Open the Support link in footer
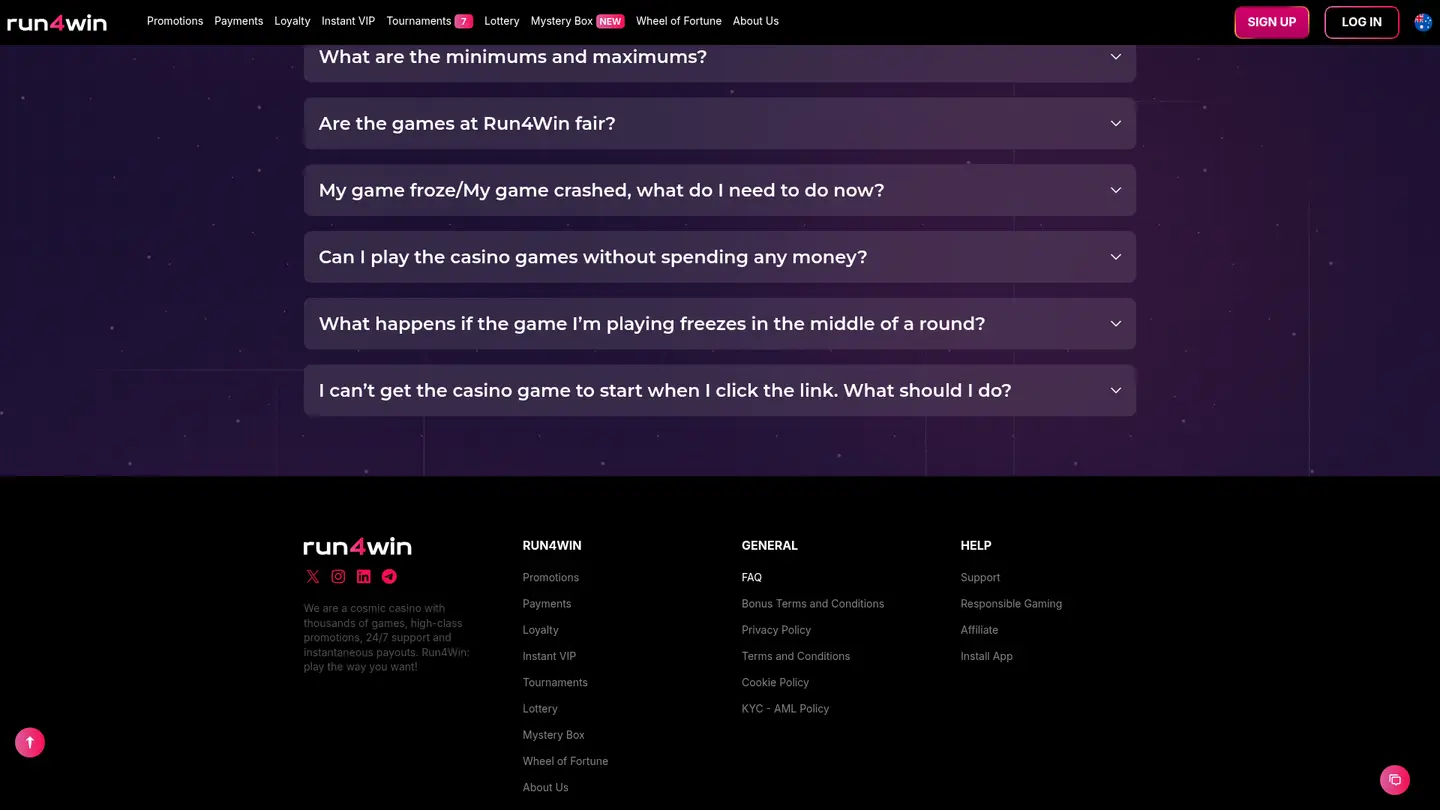Screen dimensions: 1440x810 [981, 578]
